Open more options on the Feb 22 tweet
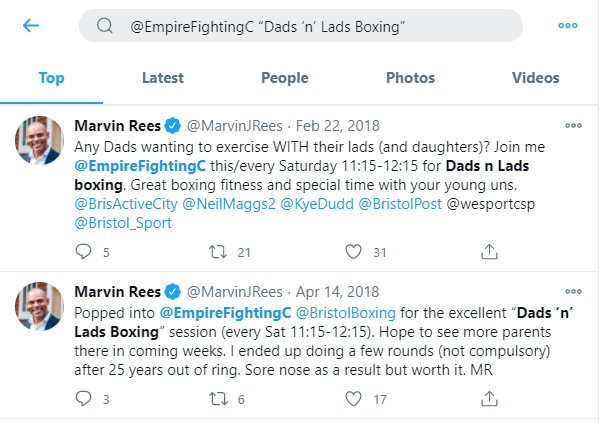This screenshot has height=425, width=600. pyautogui.click(x=573, y=126)
